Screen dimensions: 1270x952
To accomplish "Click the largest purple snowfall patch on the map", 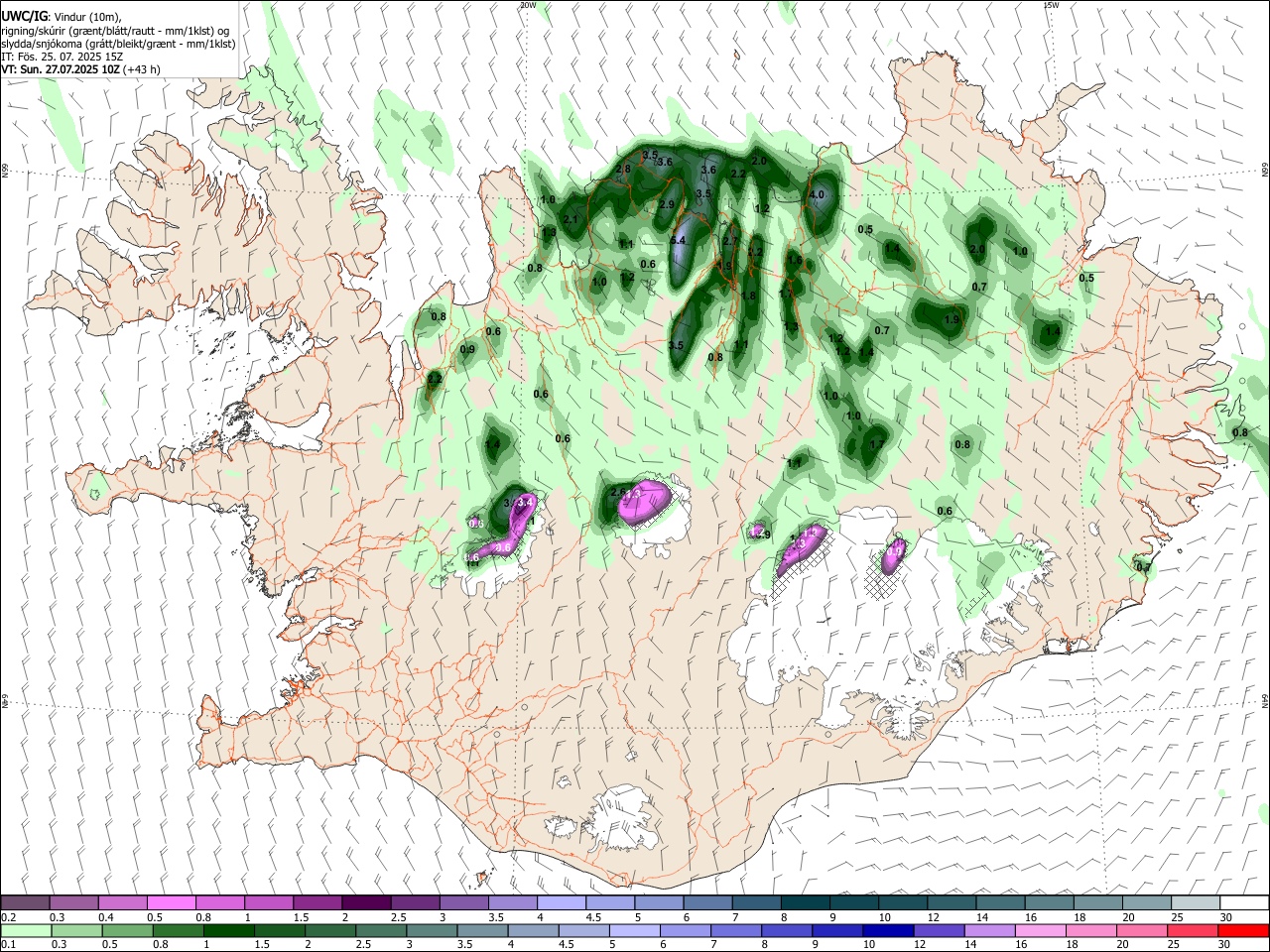I will click(645, 502).
